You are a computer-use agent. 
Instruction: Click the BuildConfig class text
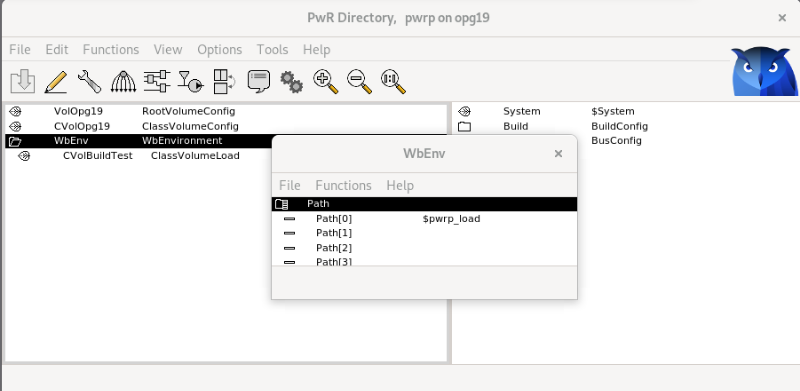pyautogui.click(x=619, y=126)
